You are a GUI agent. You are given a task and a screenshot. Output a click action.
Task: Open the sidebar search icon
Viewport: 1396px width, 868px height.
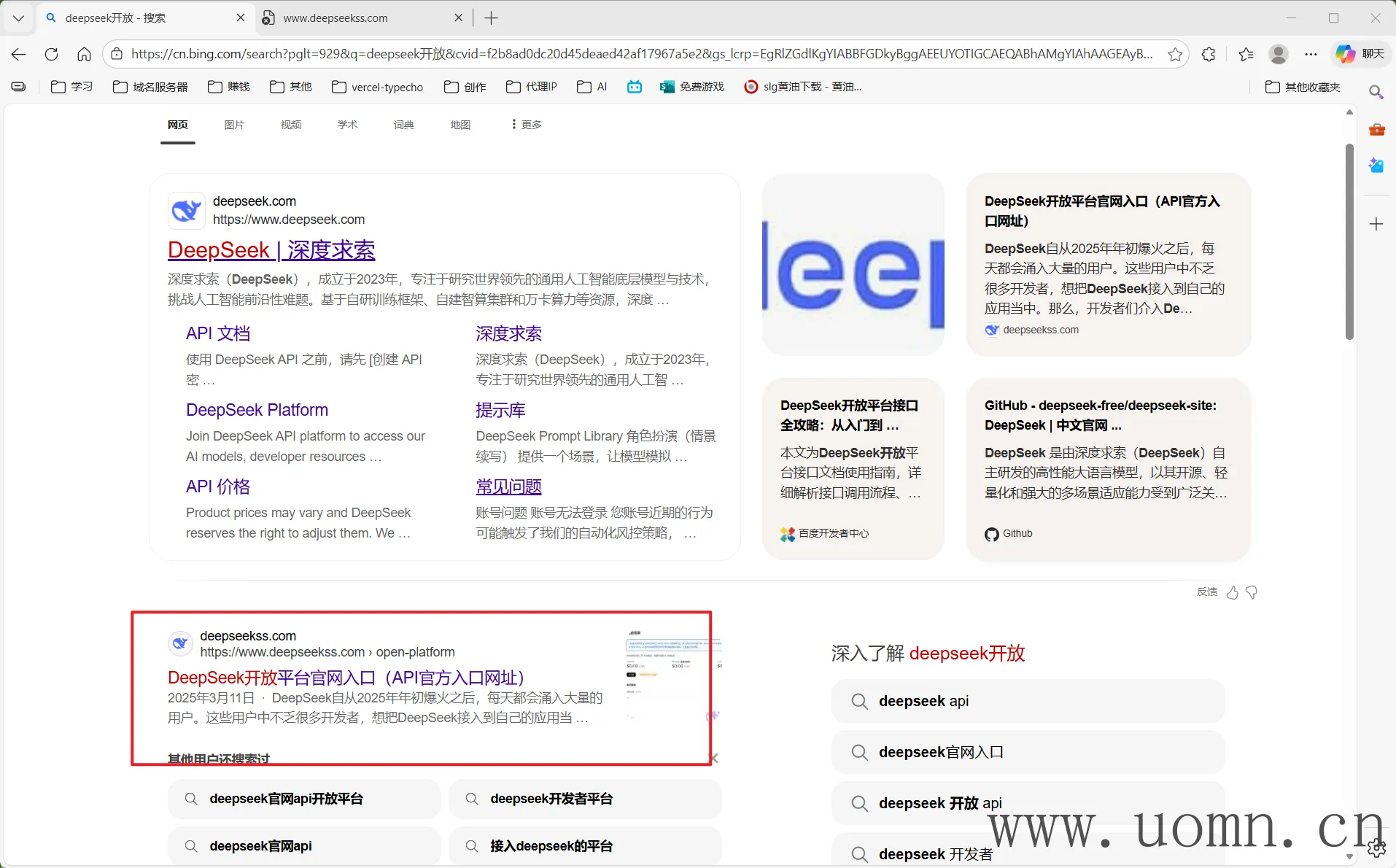[1376, 92]
